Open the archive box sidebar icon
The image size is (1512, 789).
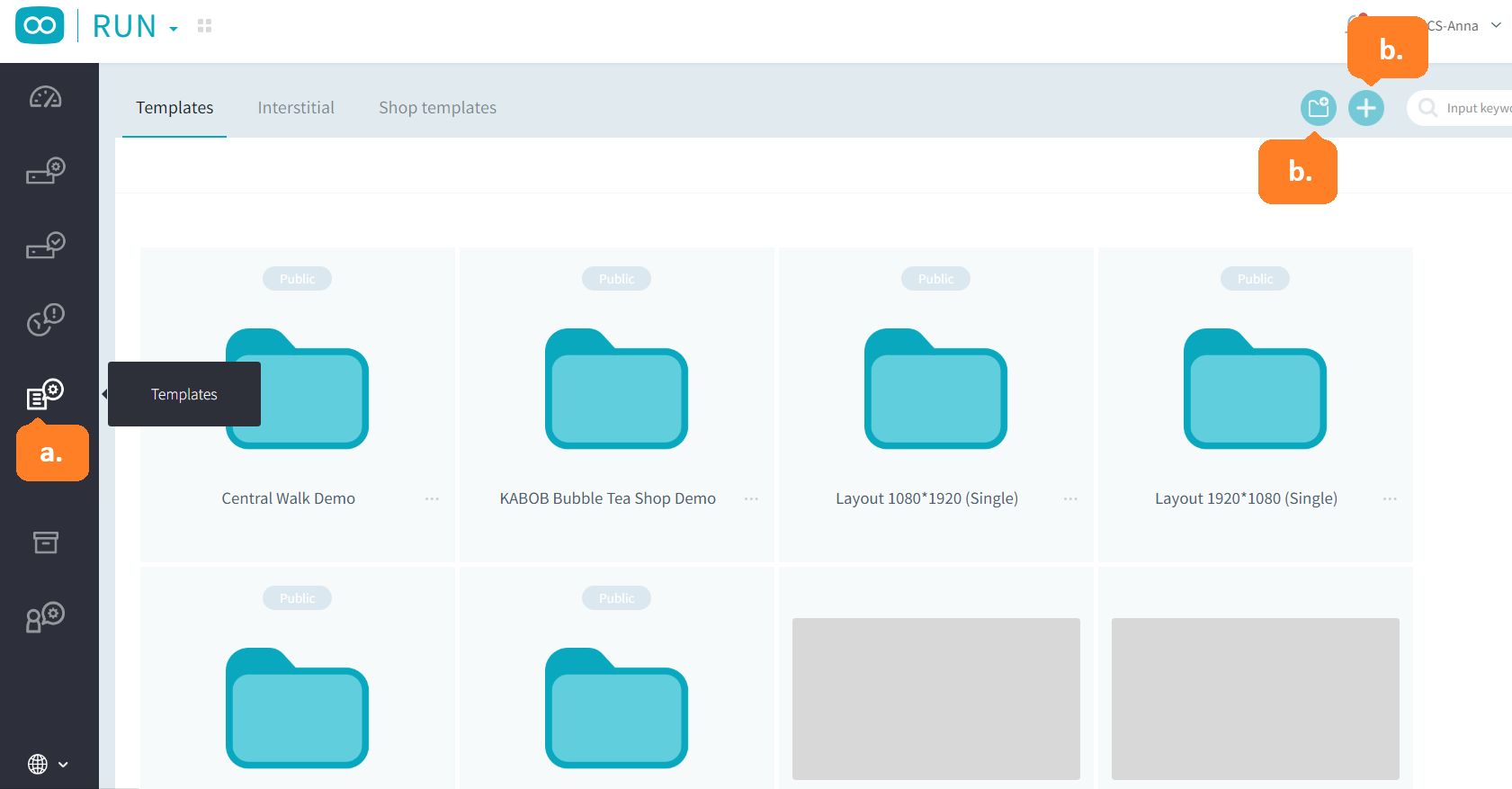(x=46, y=542)
